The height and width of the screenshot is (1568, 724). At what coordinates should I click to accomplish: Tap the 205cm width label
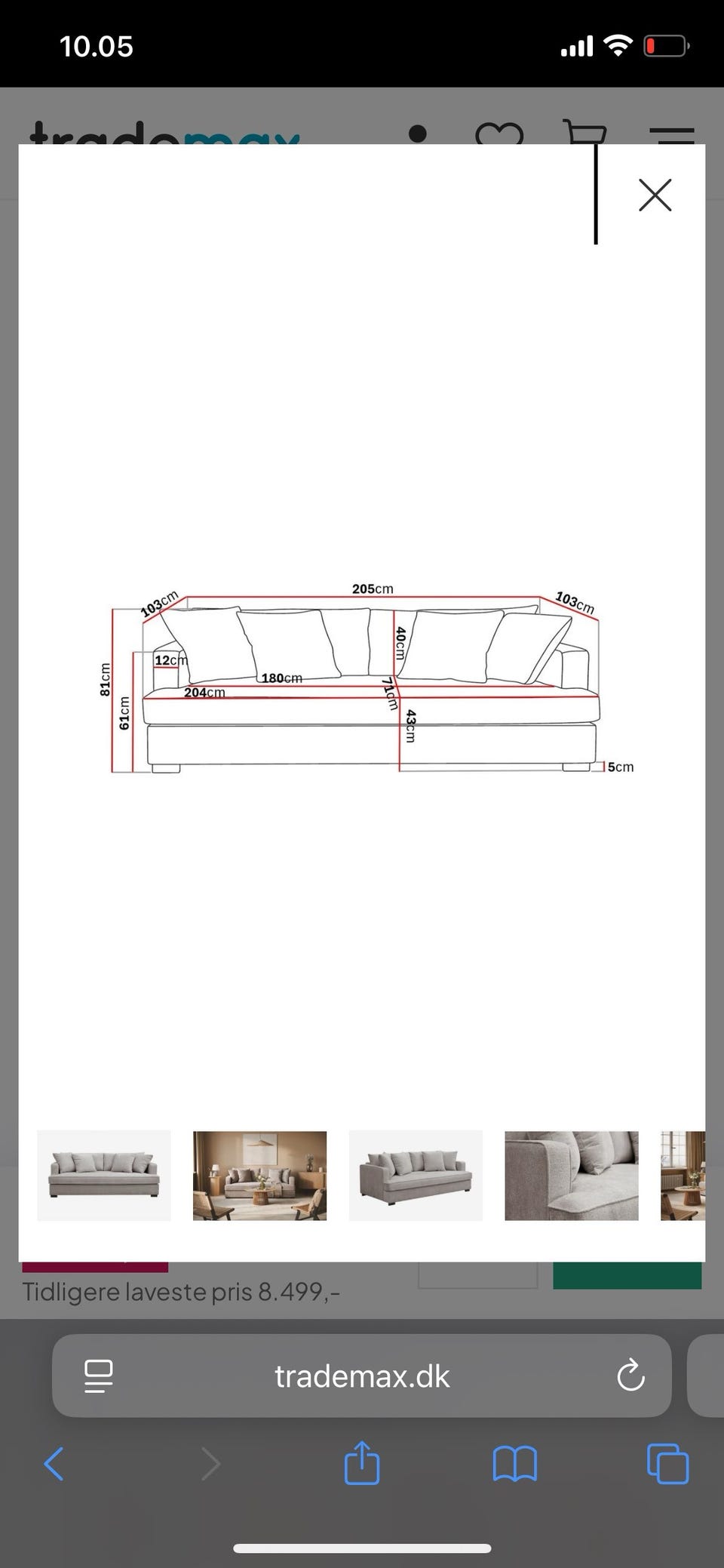click(x=373, y=589)
